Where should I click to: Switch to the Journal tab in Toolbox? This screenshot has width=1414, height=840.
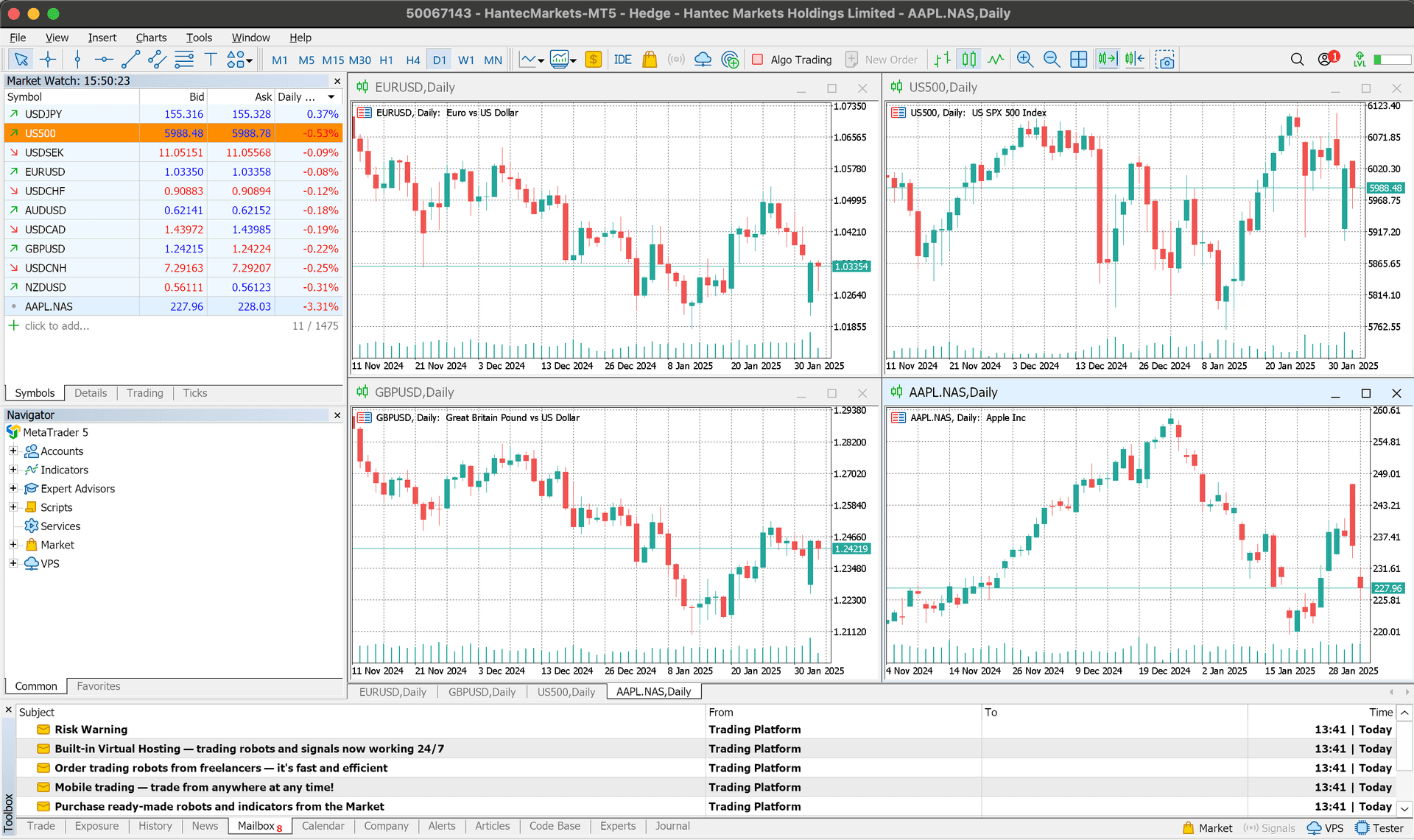(672, 826)
